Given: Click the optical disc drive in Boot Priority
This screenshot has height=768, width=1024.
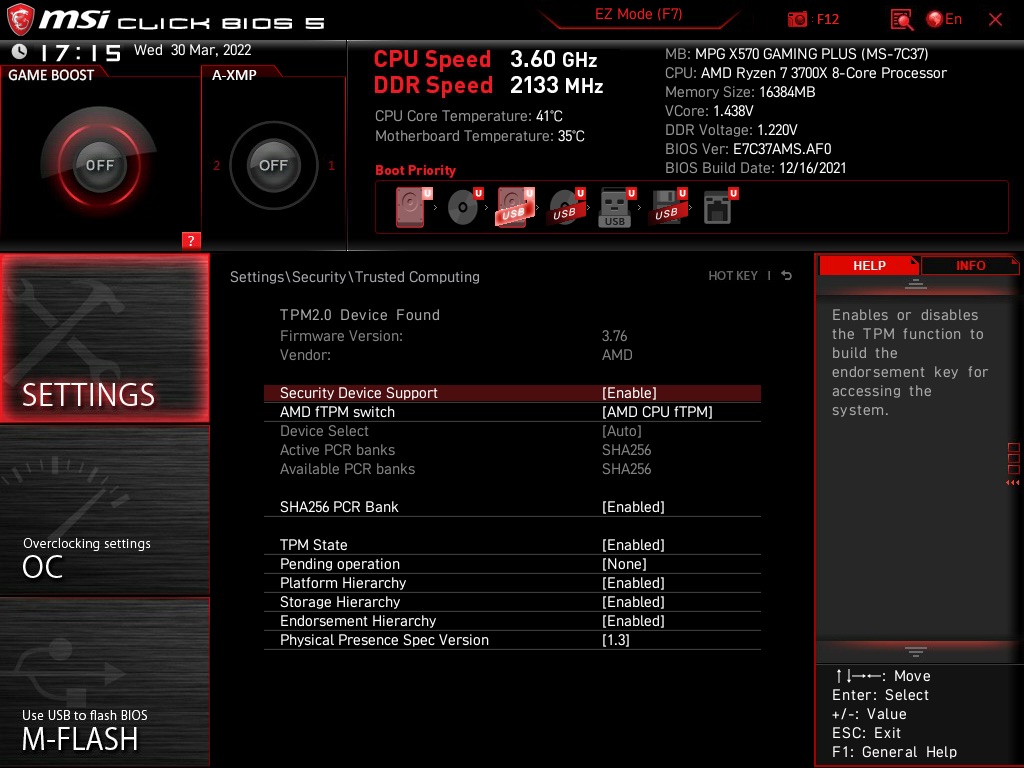Looking at the screenshot, I should [460, 205].
